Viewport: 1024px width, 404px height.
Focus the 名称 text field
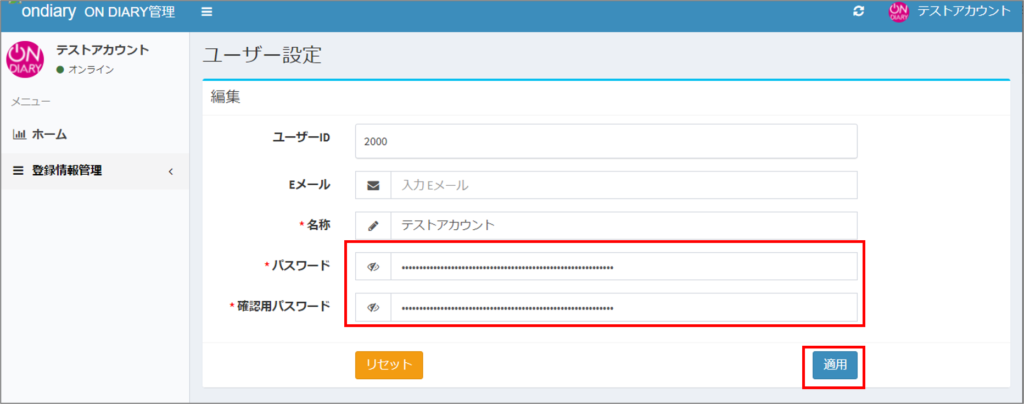tap(623, 226)
